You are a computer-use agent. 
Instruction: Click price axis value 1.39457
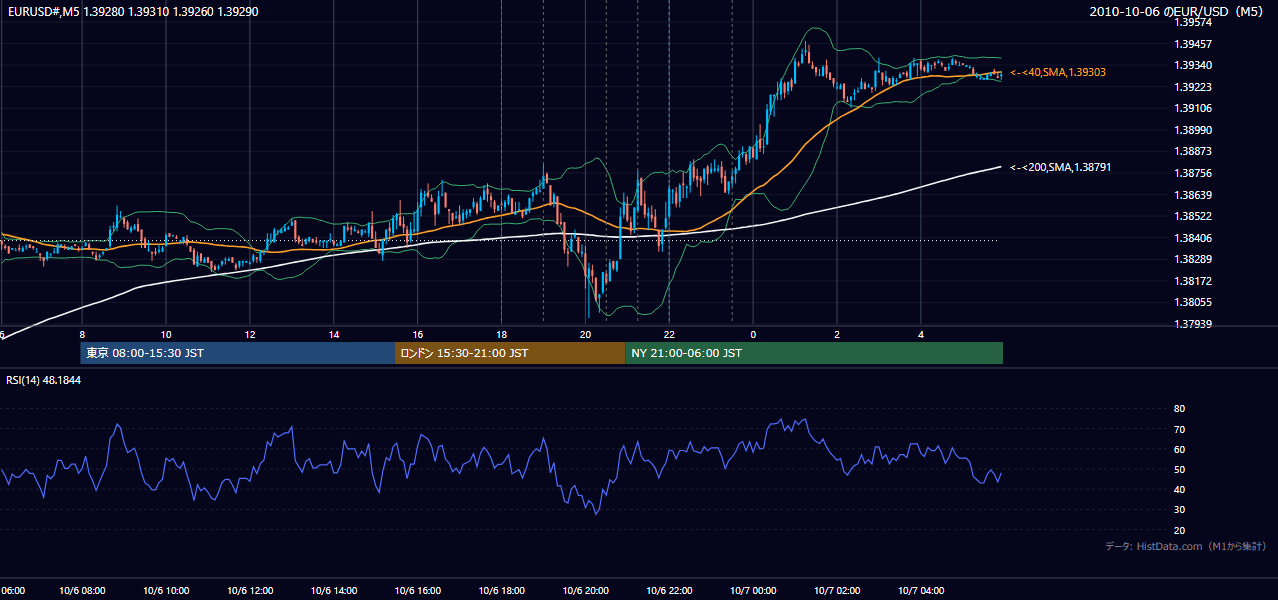1192,44
